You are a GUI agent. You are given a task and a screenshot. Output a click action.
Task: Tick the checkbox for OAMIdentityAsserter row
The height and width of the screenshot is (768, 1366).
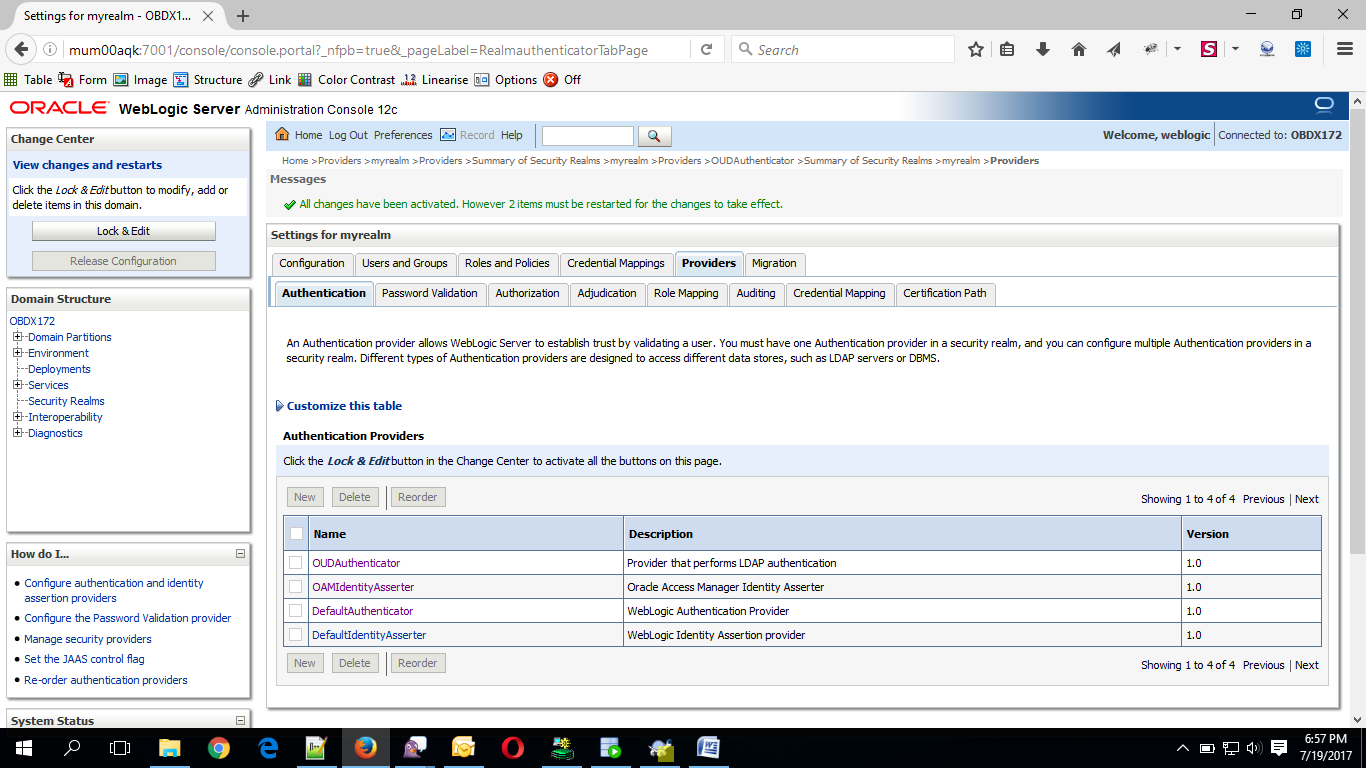[295, 587]
